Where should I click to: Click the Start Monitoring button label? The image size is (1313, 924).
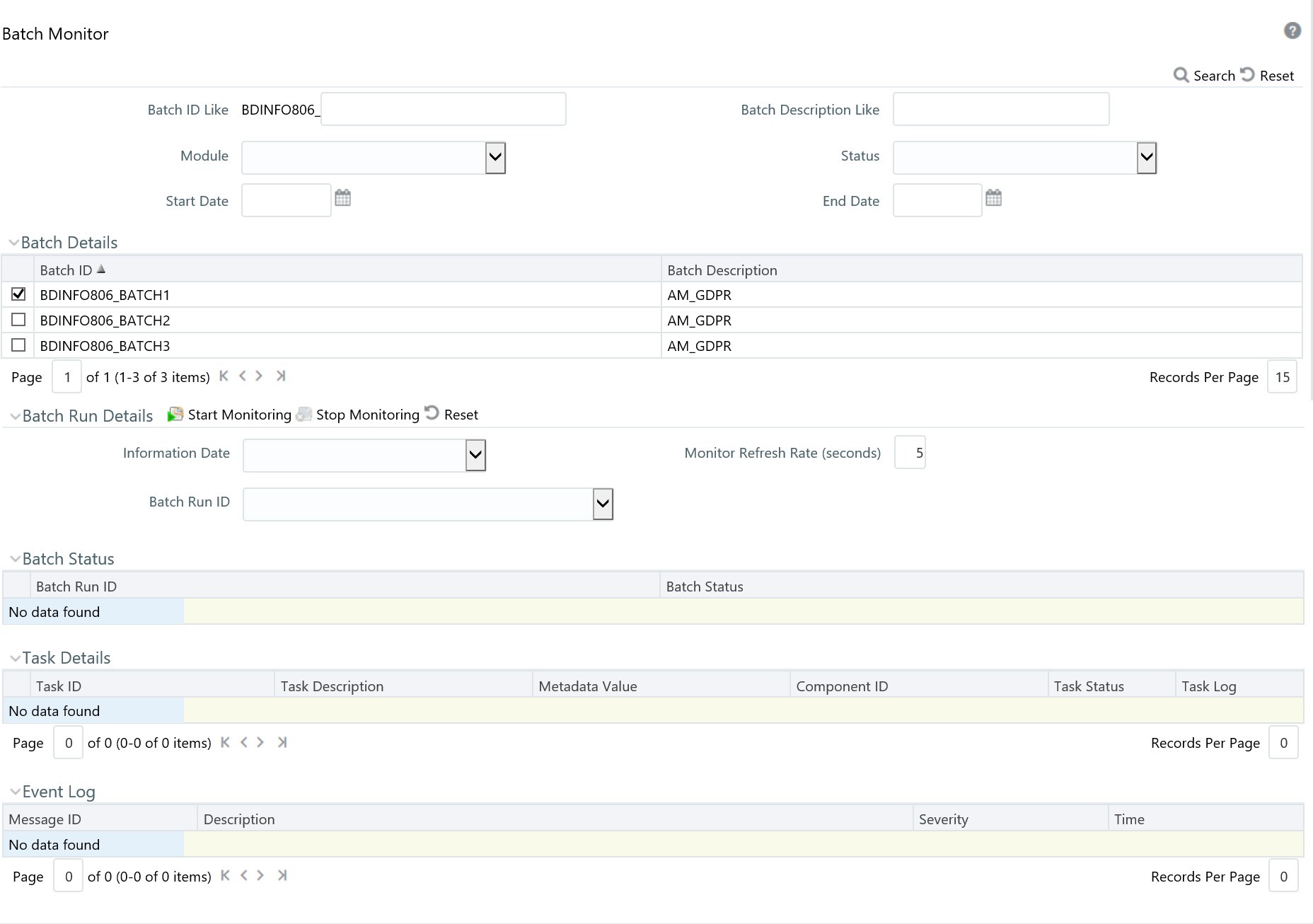tap(239, 415)
